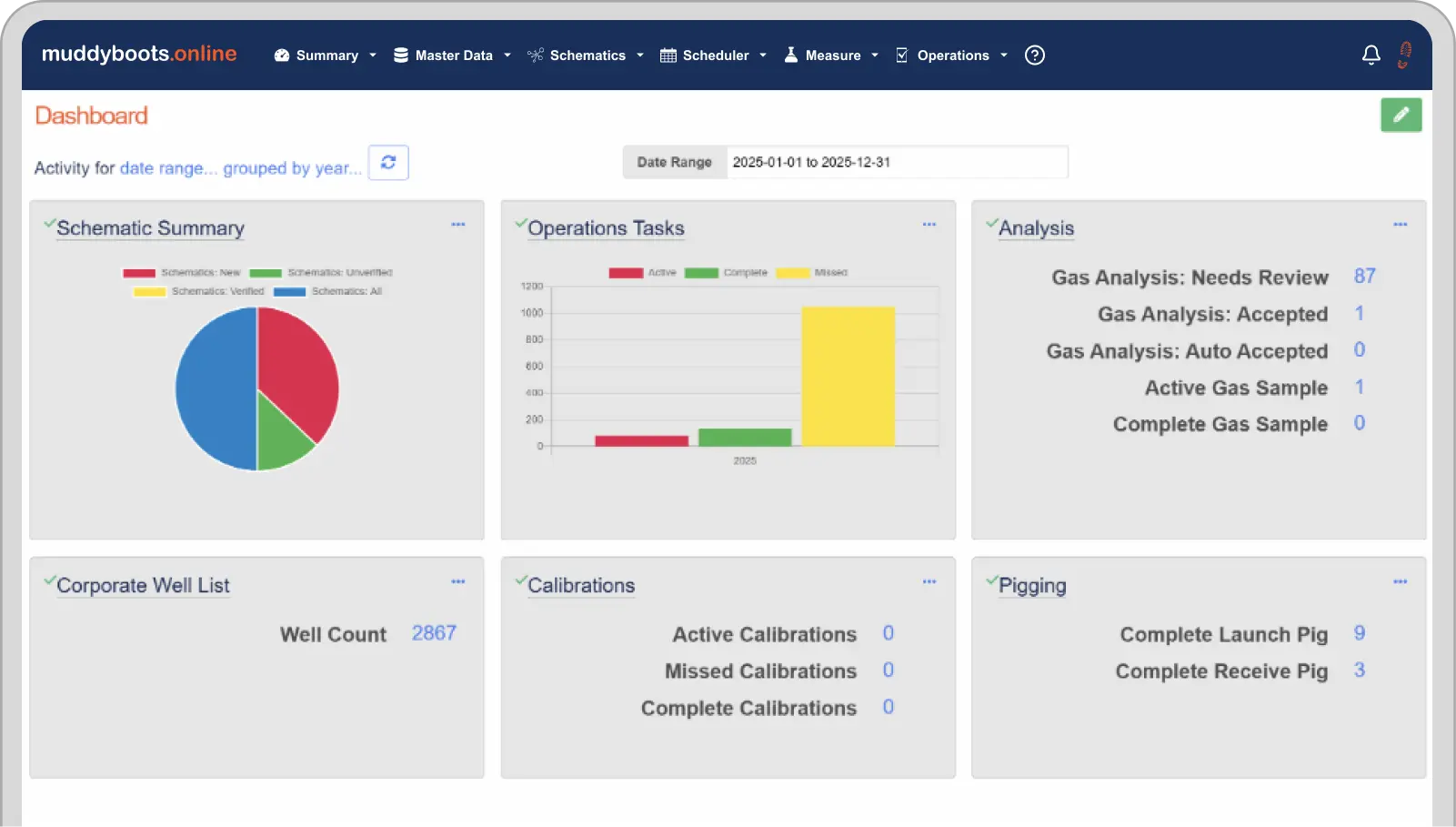This screenshot has height=827, width=1456.
Task: Click the boot footprint user icon
Action: (1405, 55)
